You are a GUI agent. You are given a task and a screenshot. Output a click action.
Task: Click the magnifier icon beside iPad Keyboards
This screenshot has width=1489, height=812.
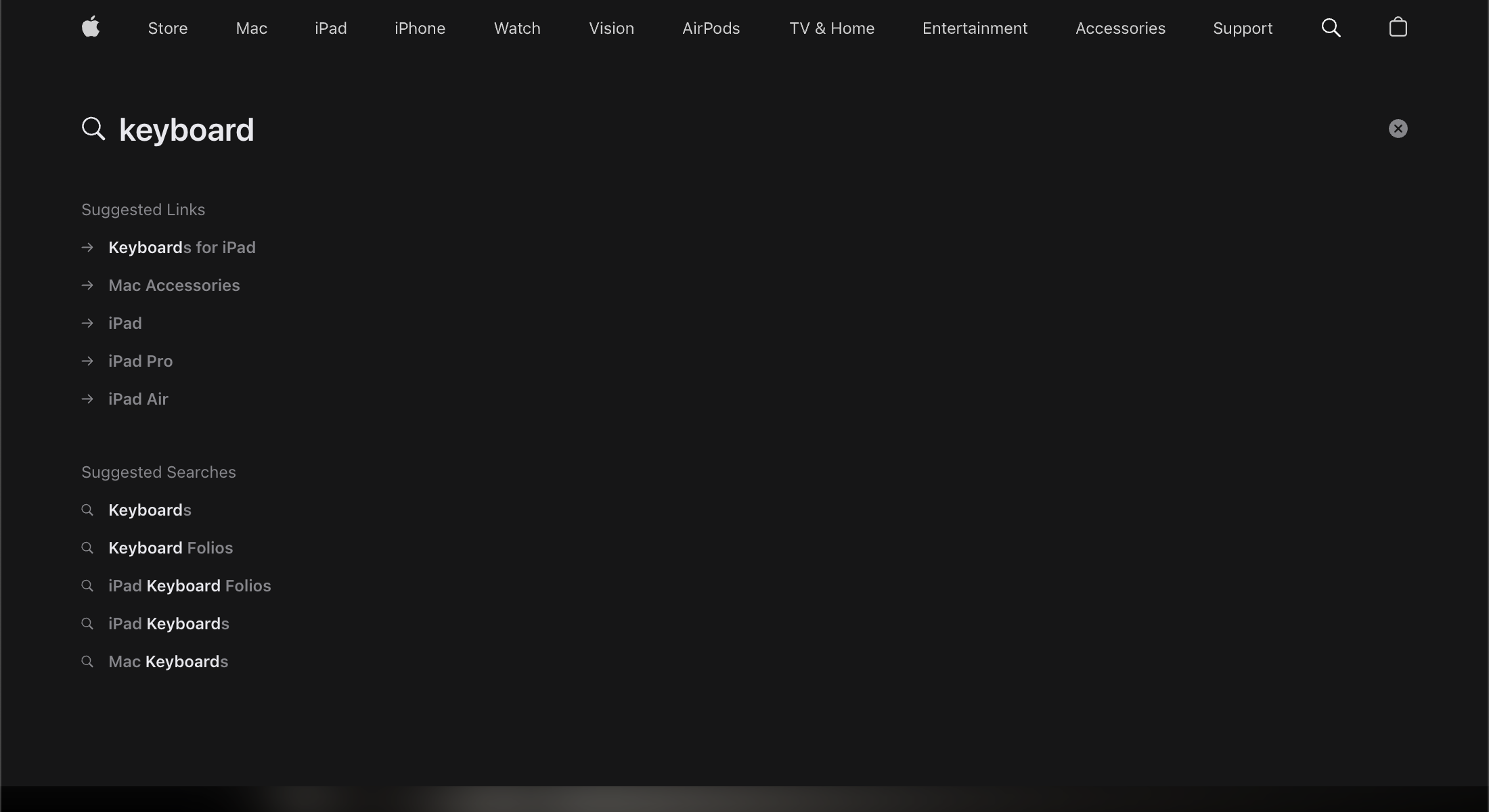[87, 624]
